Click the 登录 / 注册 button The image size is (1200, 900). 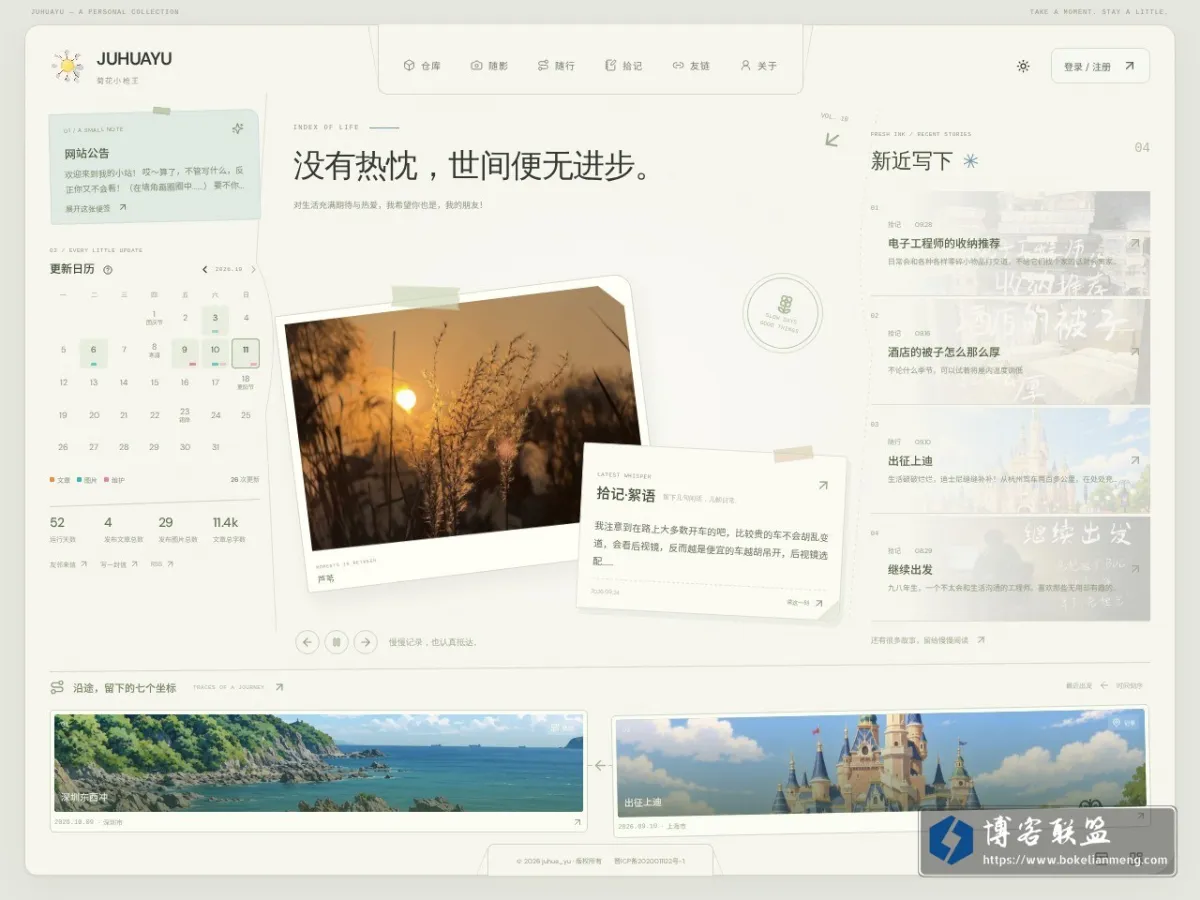[1100, 66]
